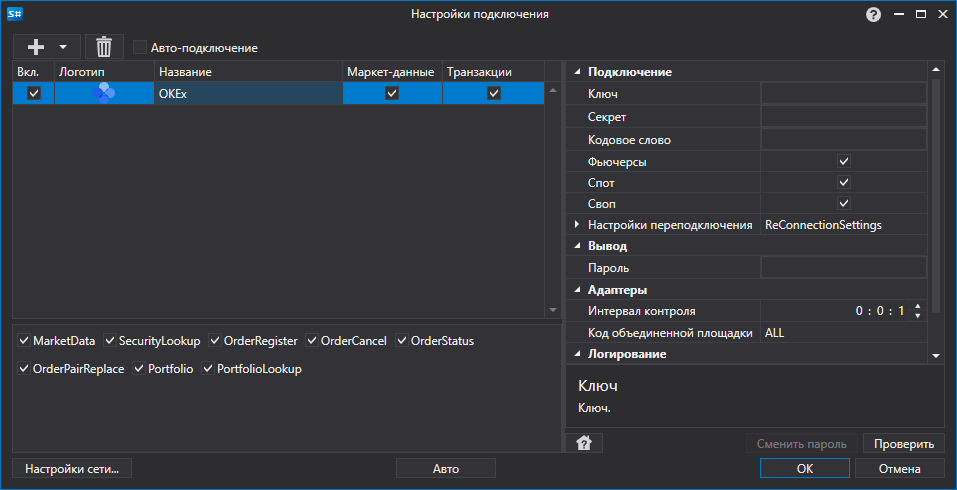Sort by the Маркет-данные column header
Image resolution: width=957 pixels, height=490 pixels.
point(392,72)
